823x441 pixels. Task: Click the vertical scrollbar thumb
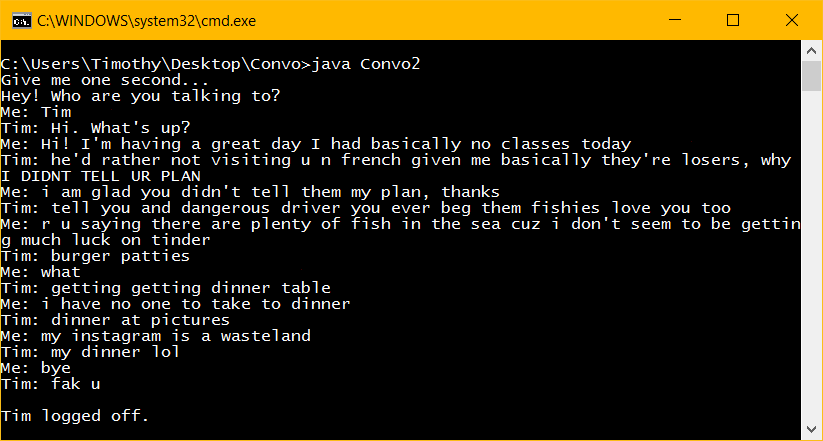click(x=812, y=76)
